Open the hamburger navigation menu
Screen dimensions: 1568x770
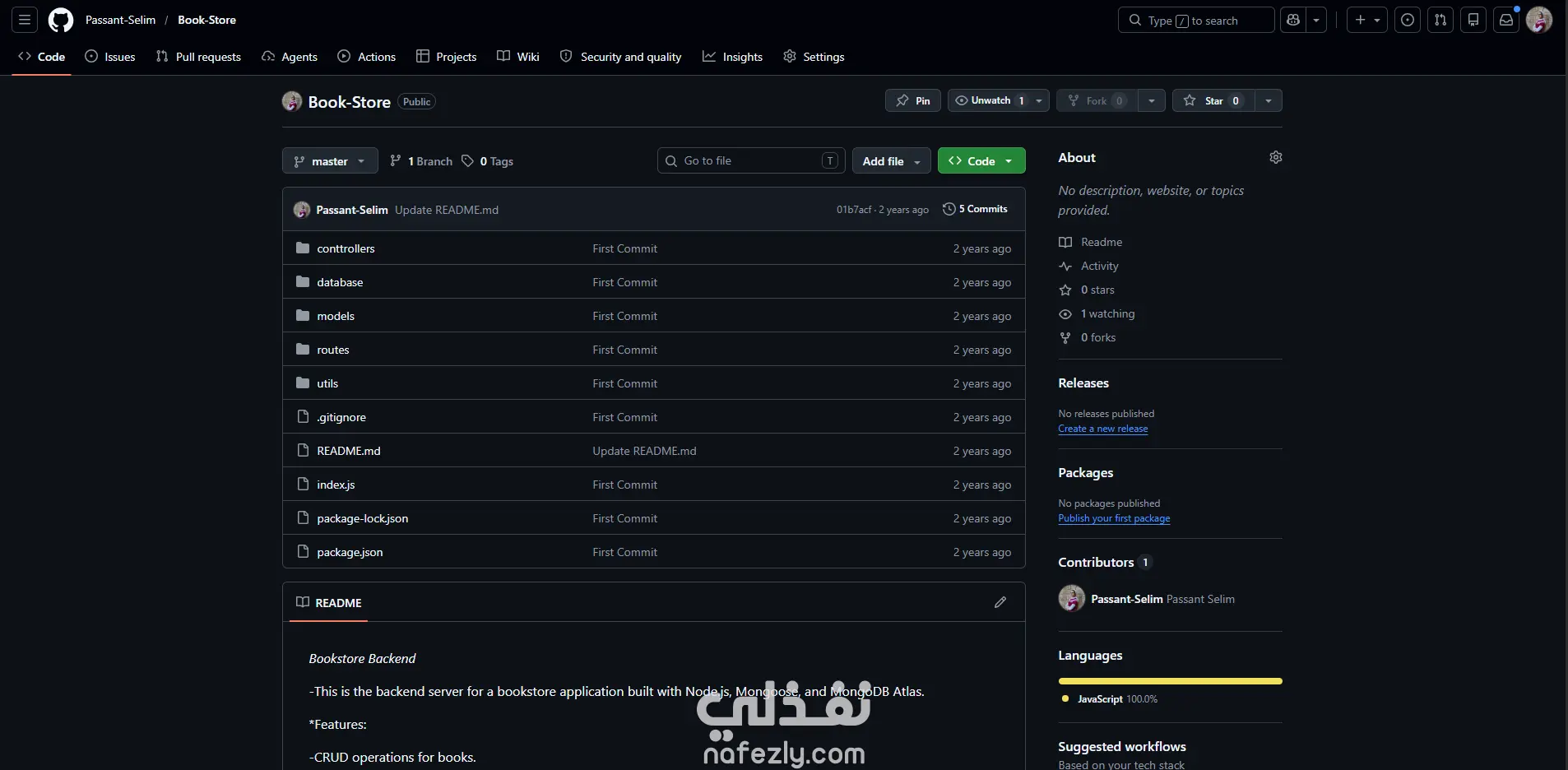pos(25,20)
